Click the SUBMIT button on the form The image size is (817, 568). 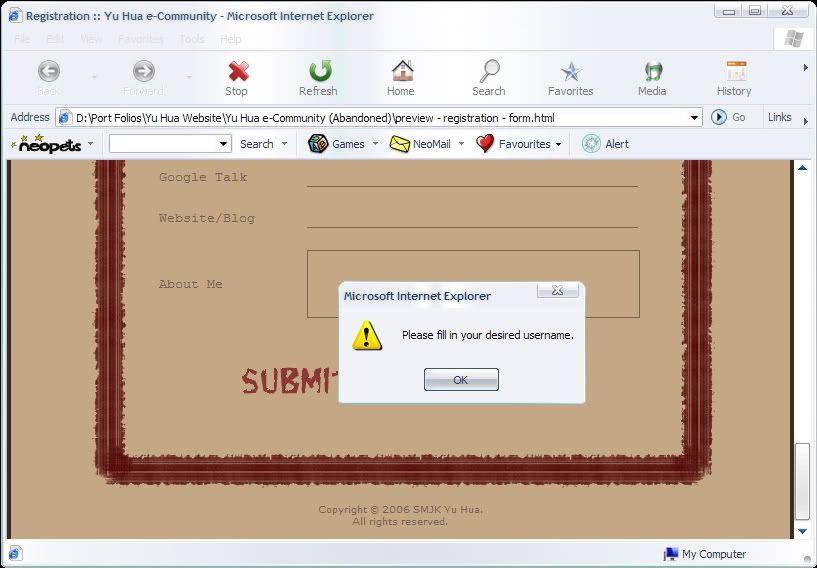pyautogui.click(x=290, y=381)
